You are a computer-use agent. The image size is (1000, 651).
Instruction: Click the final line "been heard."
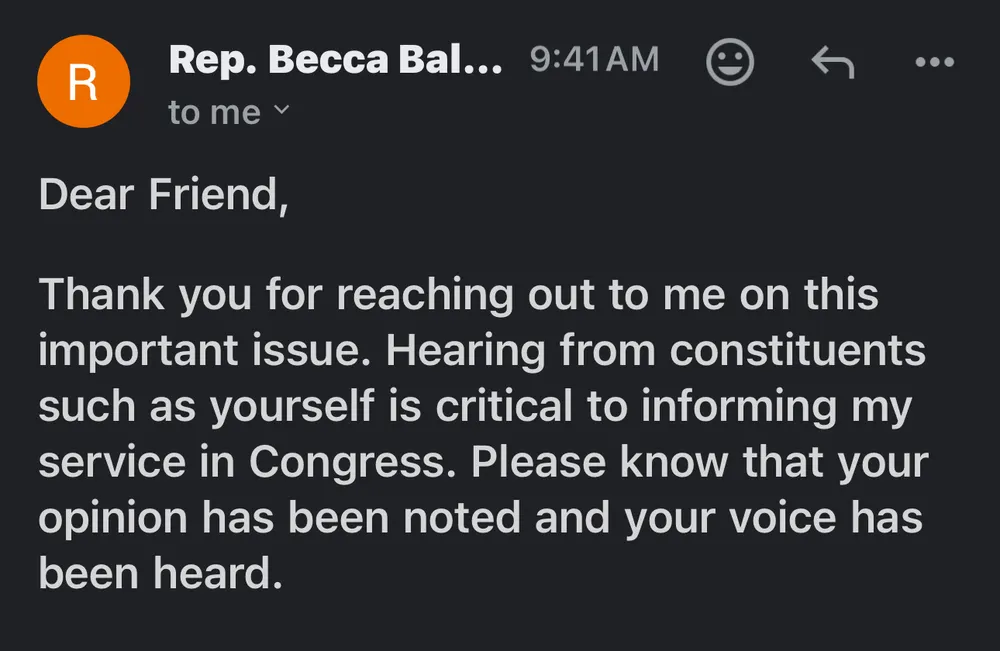coord(155,575)
